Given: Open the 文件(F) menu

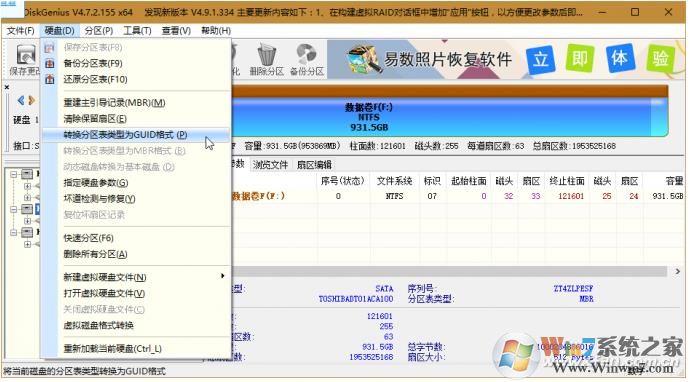Looking at the screenshot, I should click(20, 30).
